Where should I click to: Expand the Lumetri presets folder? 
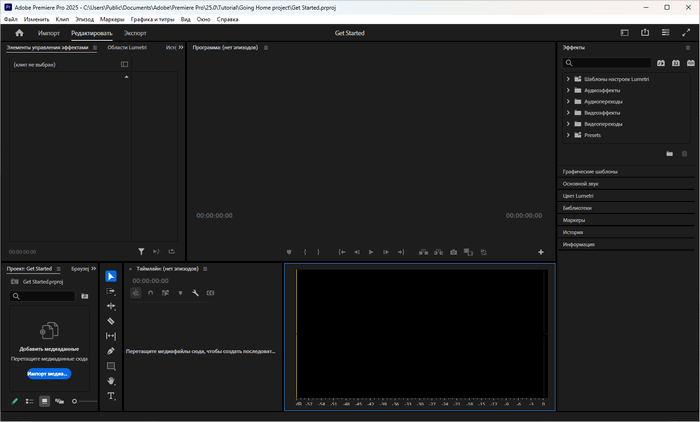point(568,79)
